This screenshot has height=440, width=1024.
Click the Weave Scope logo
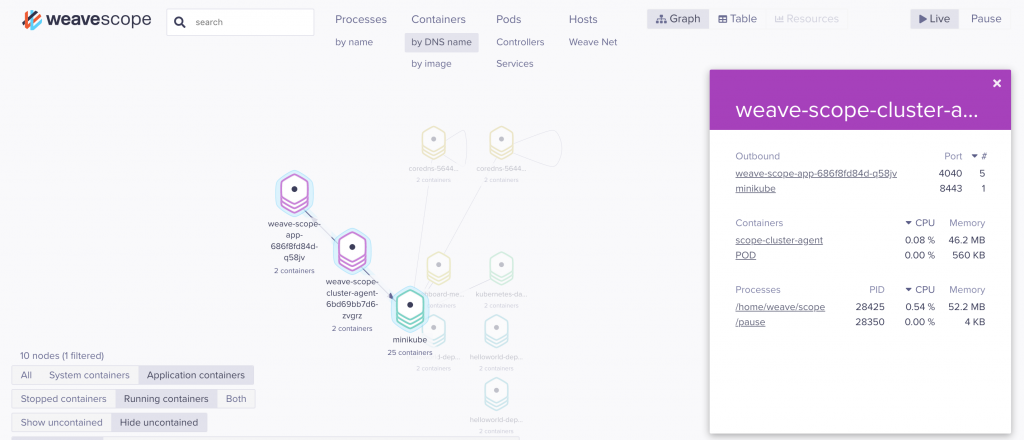pyautogui.click(x=86, y=20)
